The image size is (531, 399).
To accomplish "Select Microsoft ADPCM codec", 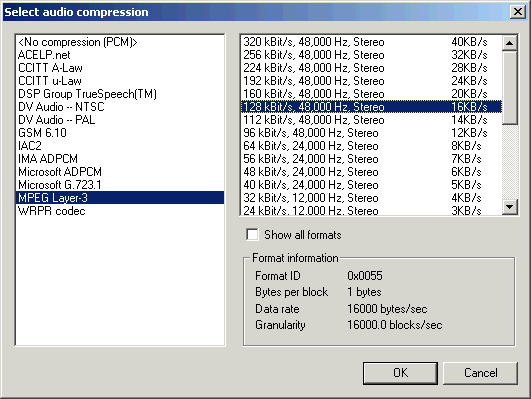I will [x=120, y=172].
